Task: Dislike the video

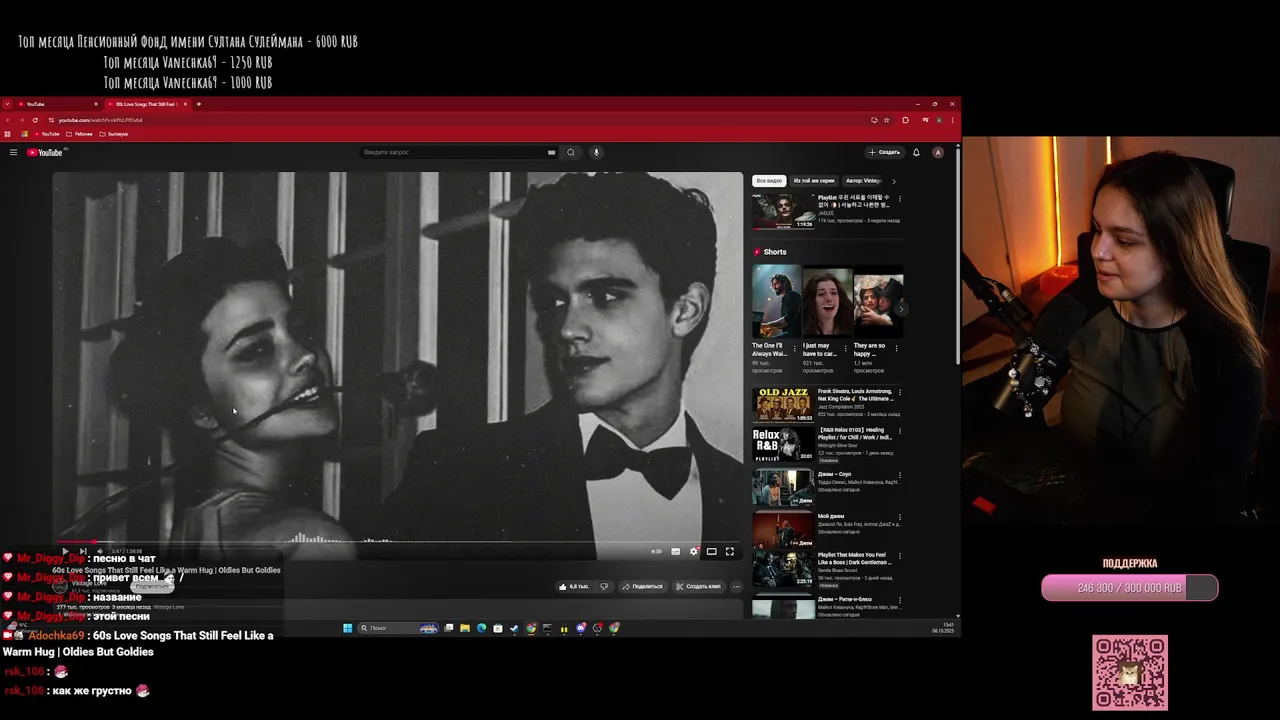Action: [x=603, y=586]
